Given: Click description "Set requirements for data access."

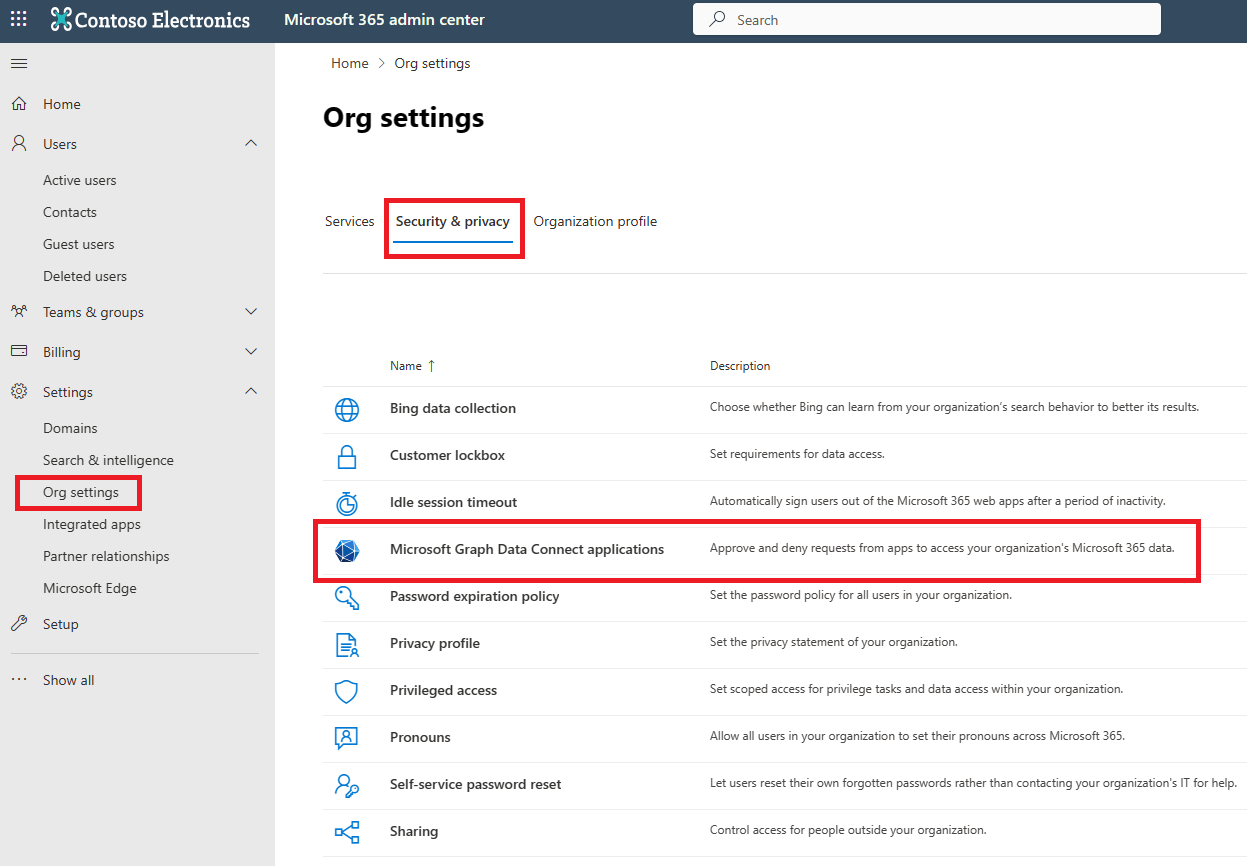Looking at the screenshot, I should click(797, 454).
